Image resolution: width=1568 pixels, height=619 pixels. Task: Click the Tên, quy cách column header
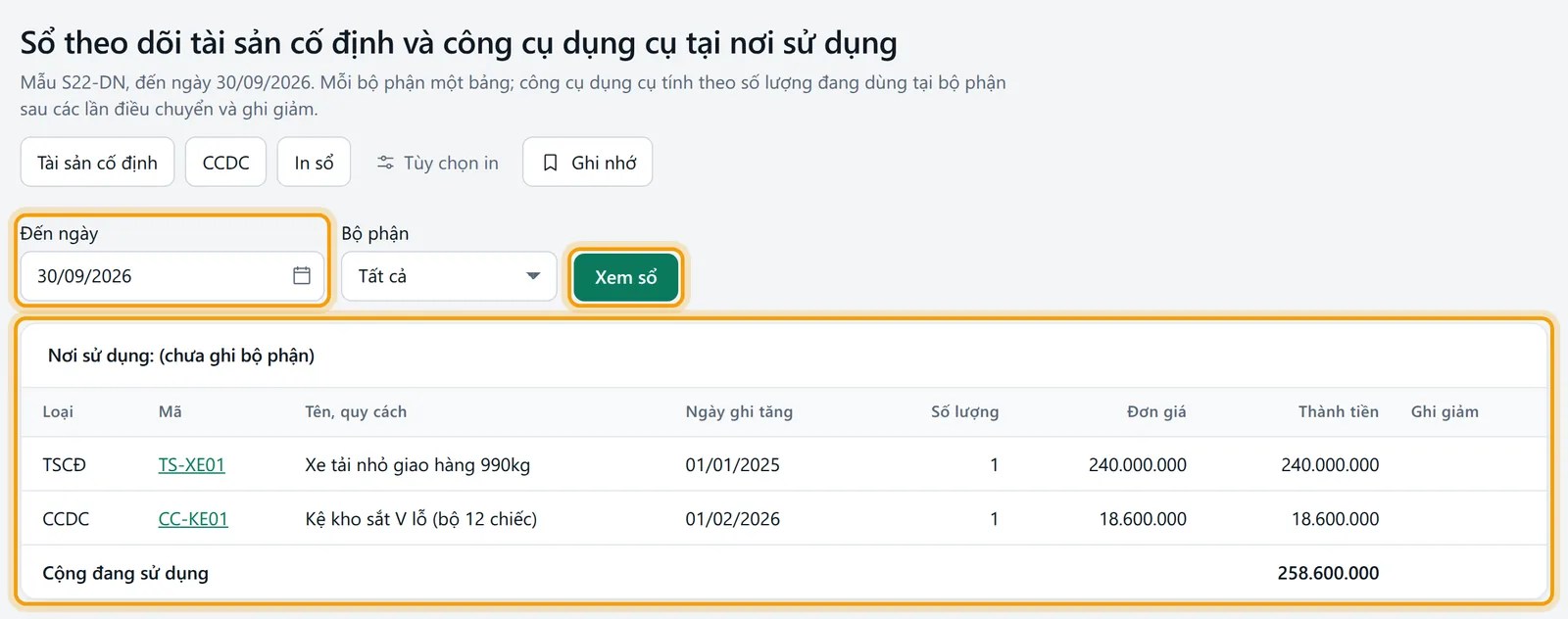tap(356, 411)
